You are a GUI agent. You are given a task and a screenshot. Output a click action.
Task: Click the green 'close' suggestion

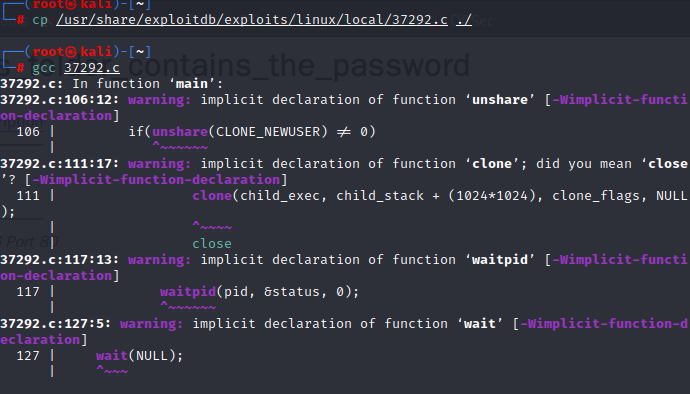(x=212, y=244)
